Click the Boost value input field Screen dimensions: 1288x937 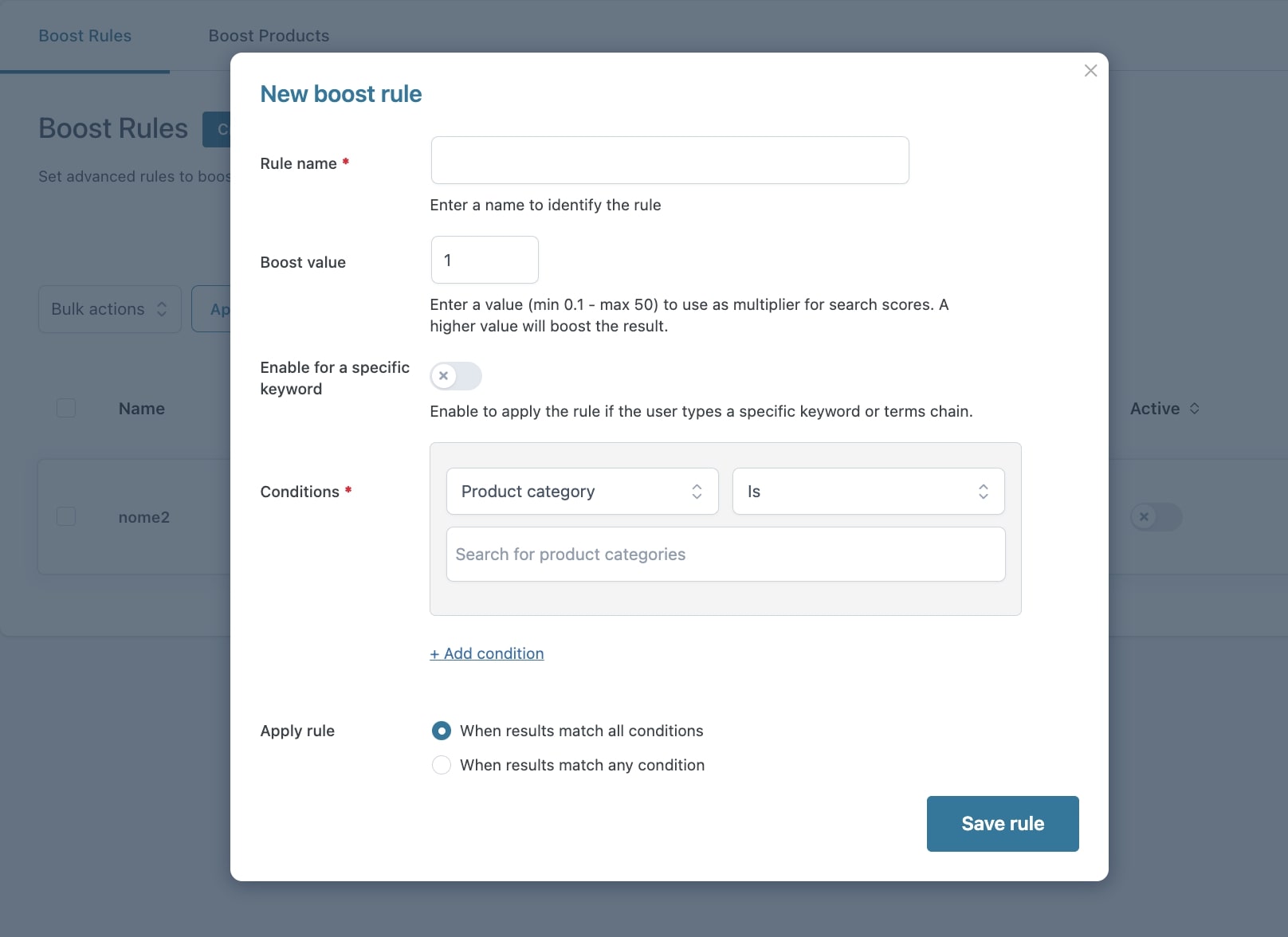[x=485, y=260]
